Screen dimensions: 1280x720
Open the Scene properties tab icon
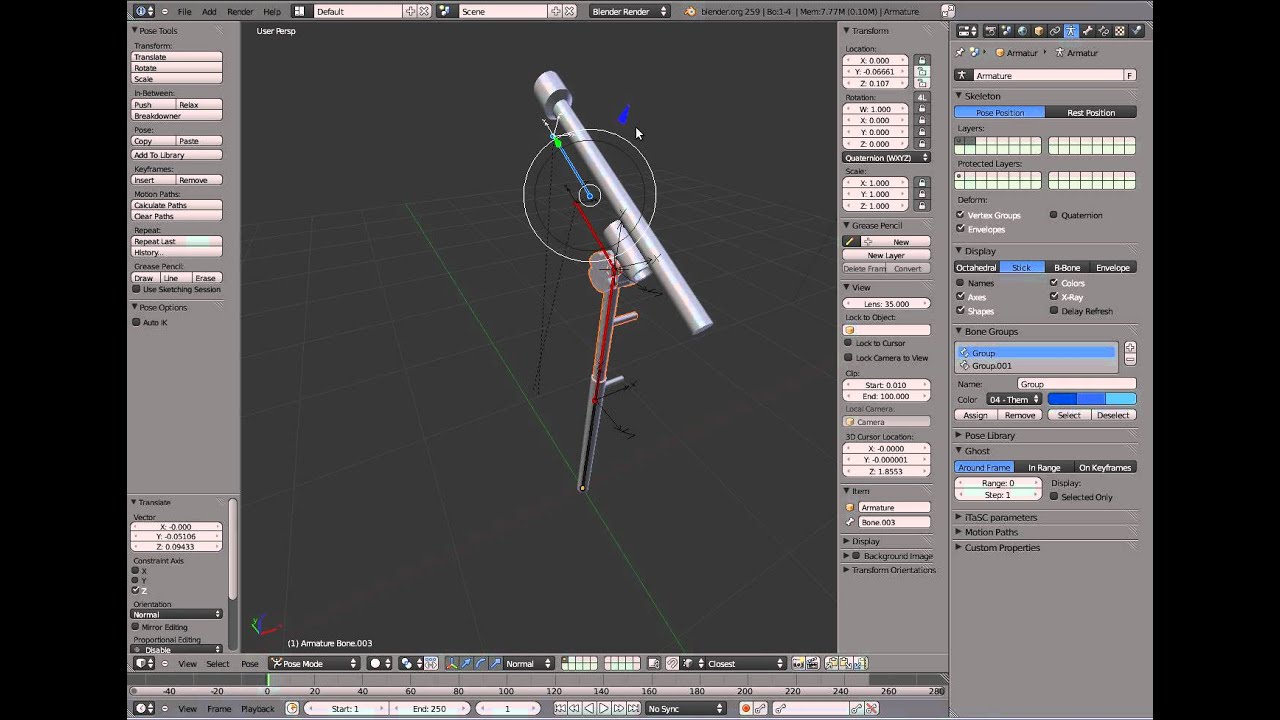click(1006, 31)
